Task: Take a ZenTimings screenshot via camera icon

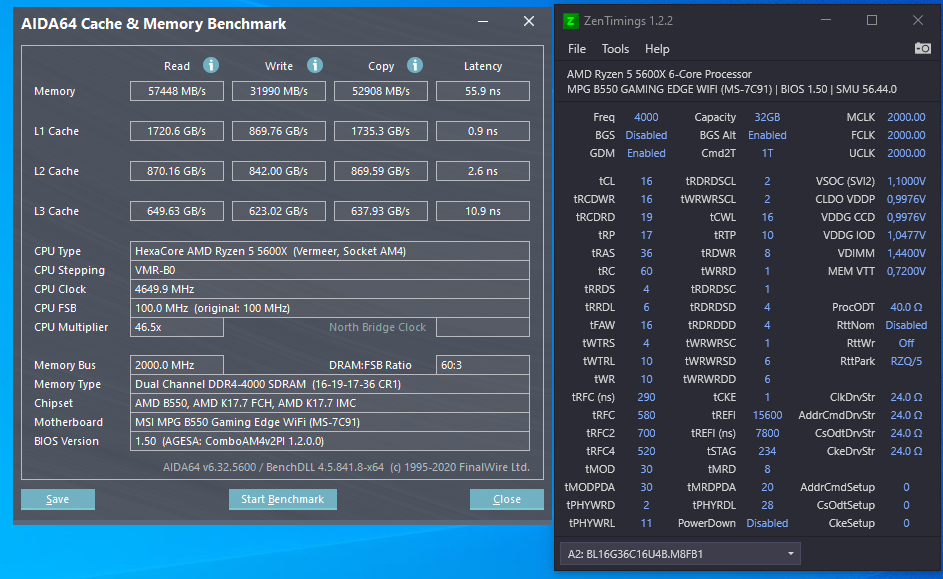Action: [923, 48]
